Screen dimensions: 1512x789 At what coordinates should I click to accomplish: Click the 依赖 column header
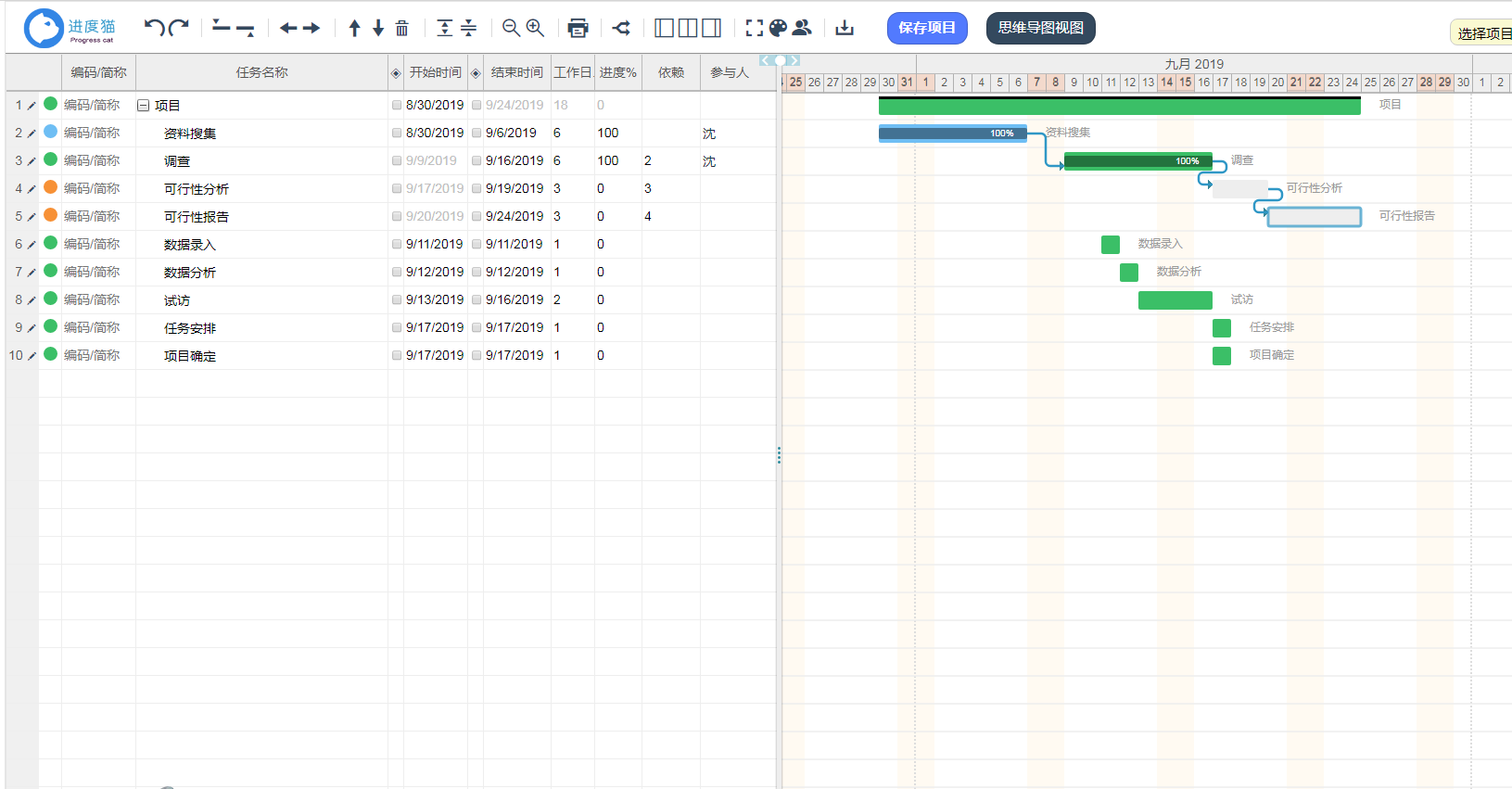tap(670, 72)
